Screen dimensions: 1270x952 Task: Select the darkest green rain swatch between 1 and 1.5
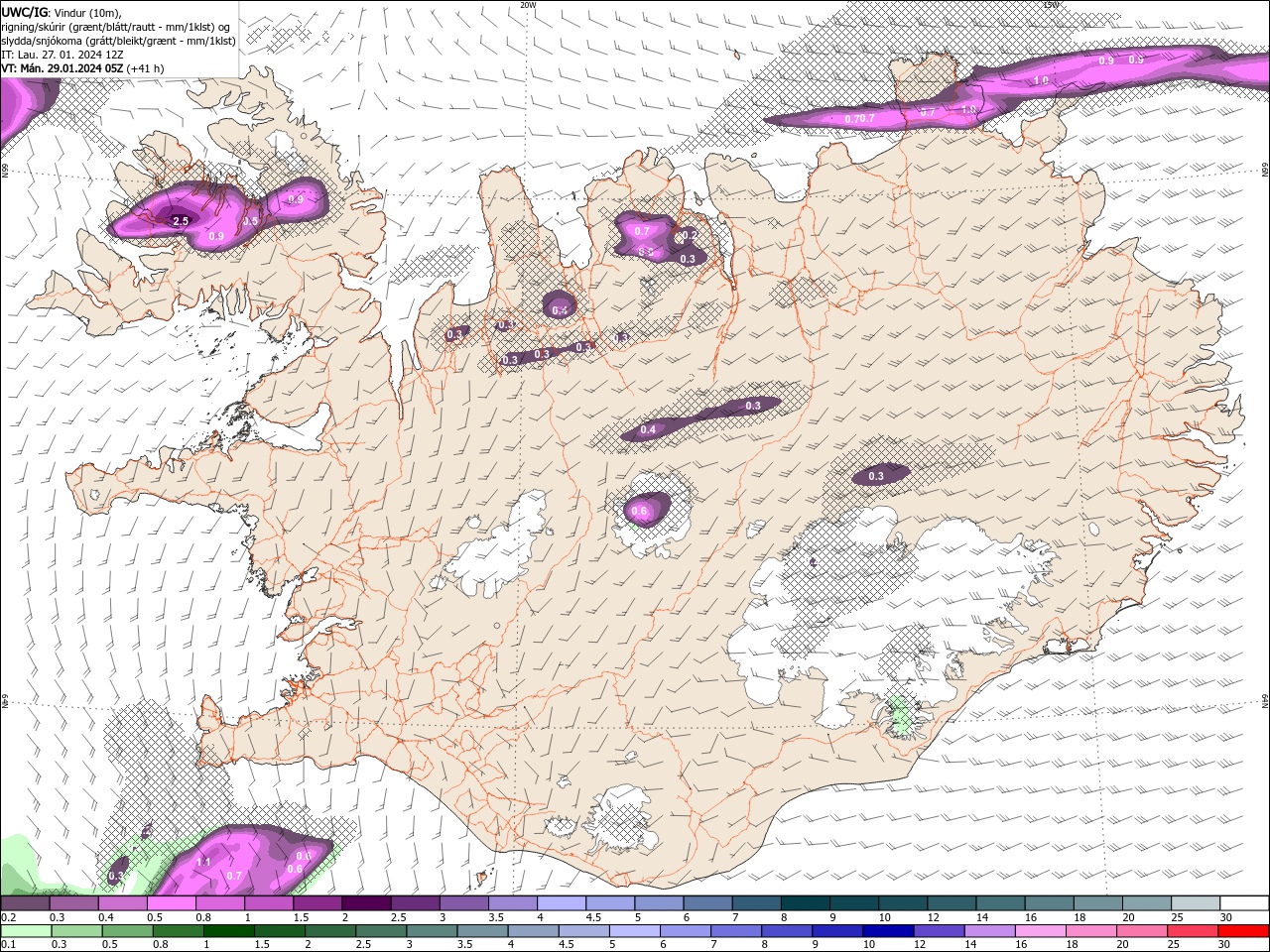[x=228, y=931]
